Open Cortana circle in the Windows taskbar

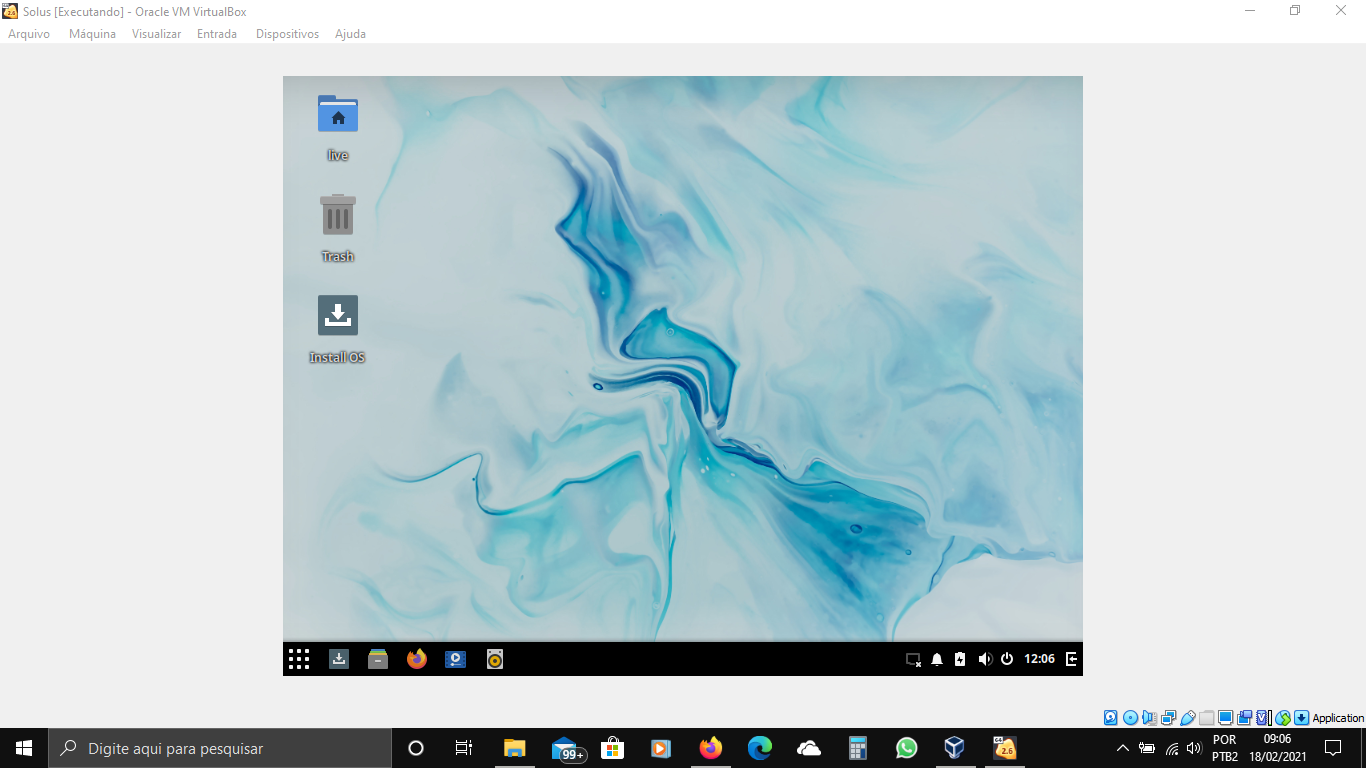[416, 748]
